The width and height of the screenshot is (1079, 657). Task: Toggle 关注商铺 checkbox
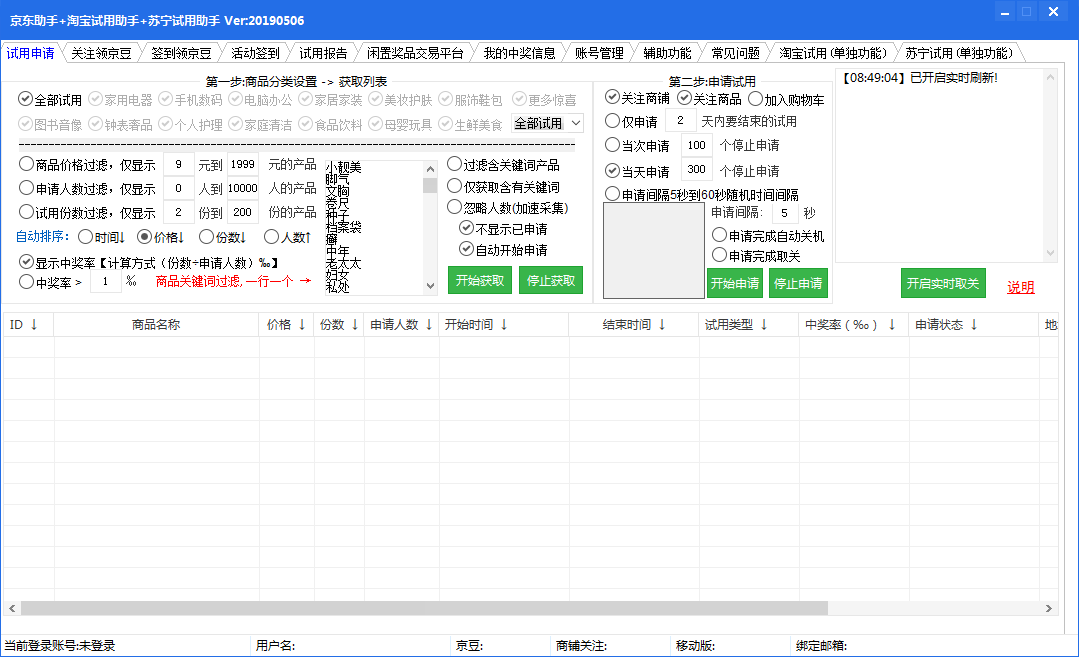(637, 98)
